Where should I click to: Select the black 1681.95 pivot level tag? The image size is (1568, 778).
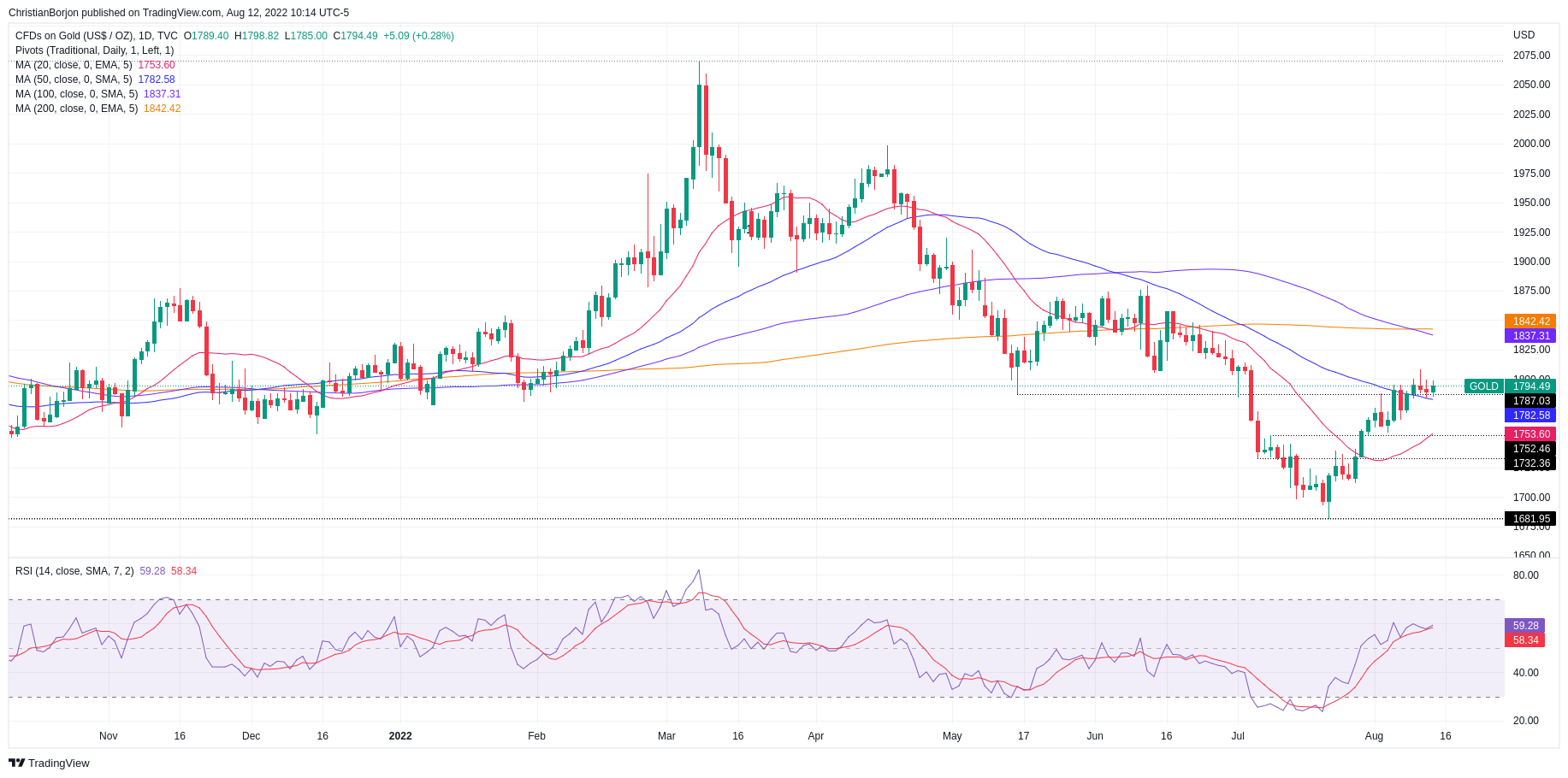coord(1530,519)
